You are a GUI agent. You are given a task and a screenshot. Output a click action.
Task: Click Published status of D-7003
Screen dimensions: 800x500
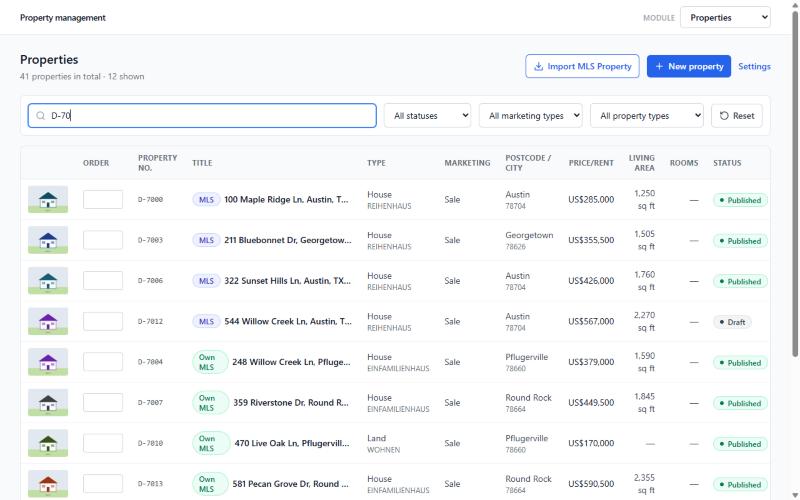coord(740,241)
